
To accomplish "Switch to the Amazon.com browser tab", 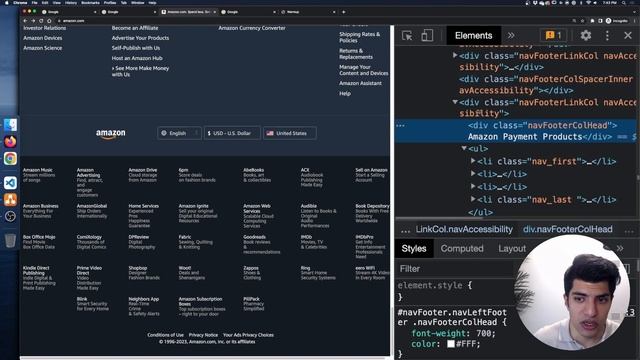I will 188,12.
